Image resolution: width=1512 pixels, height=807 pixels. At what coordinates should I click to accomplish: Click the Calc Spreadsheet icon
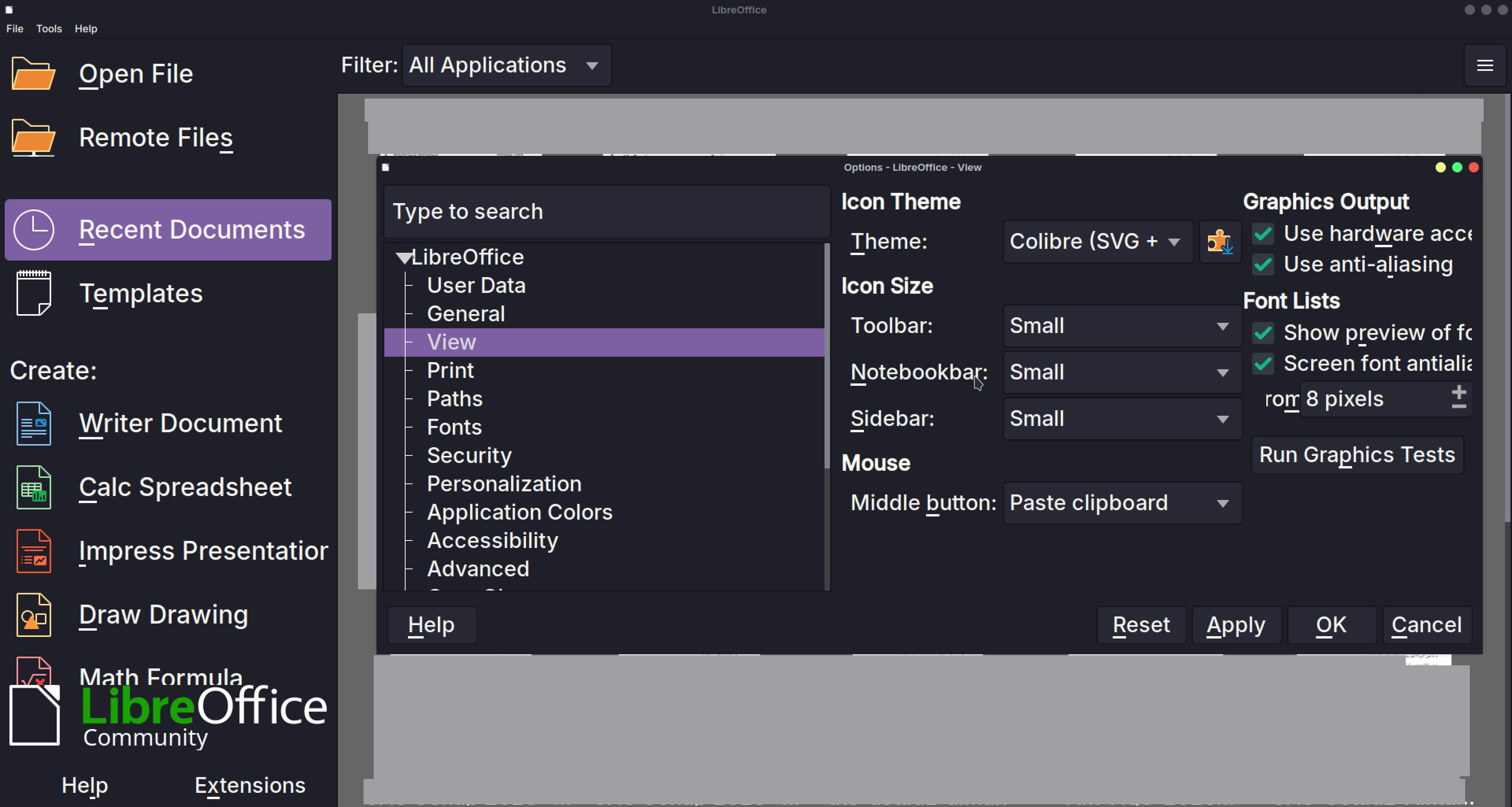pos(33,487)
